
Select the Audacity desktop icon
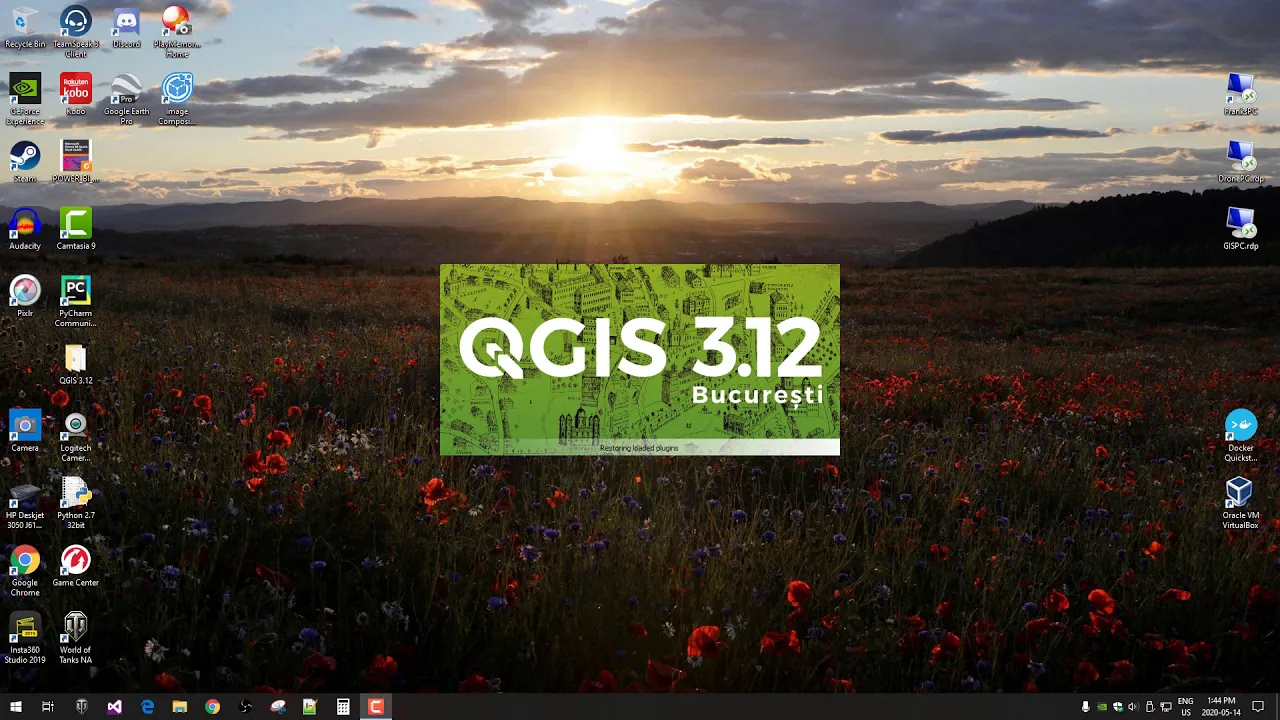point(25,229)
